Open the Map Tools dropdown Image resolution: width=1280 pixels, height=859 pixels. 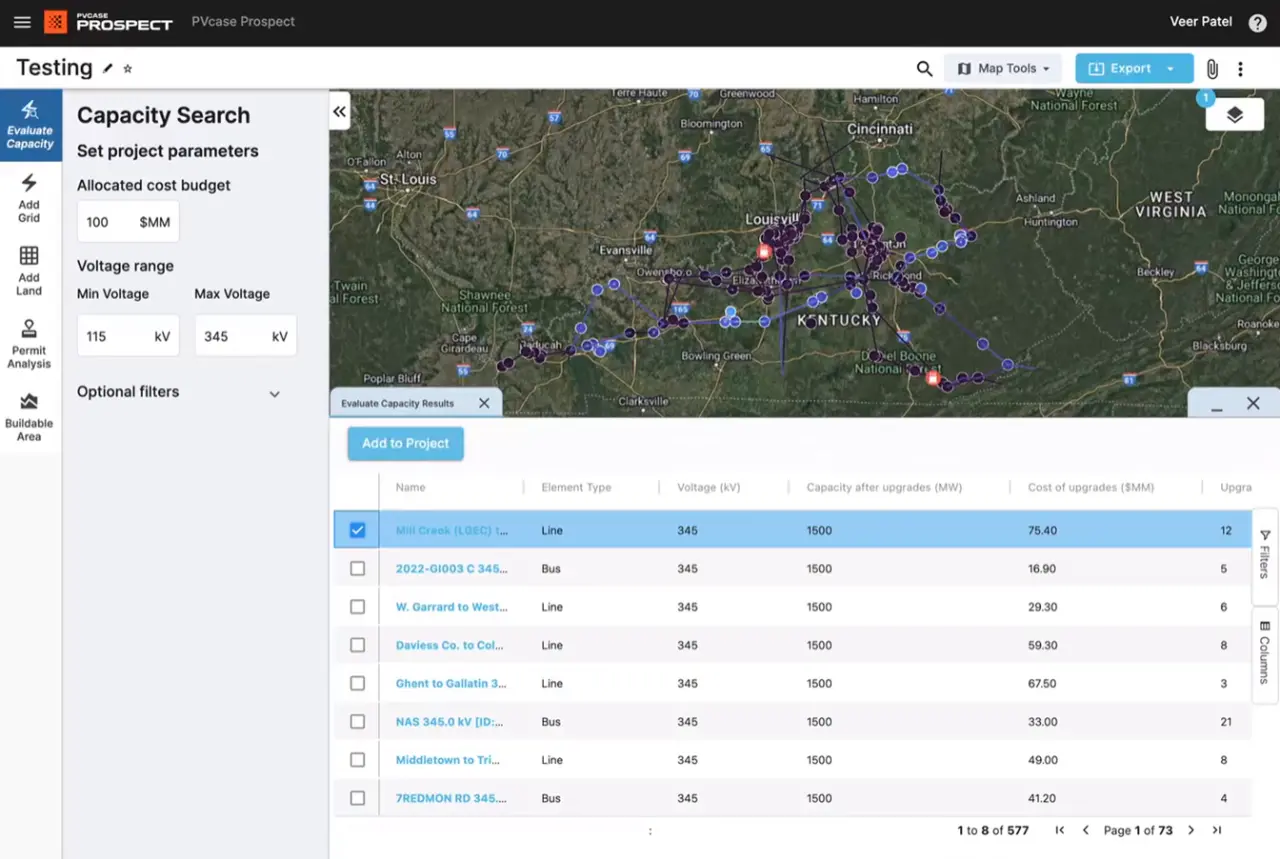(x=1003, y=69)
